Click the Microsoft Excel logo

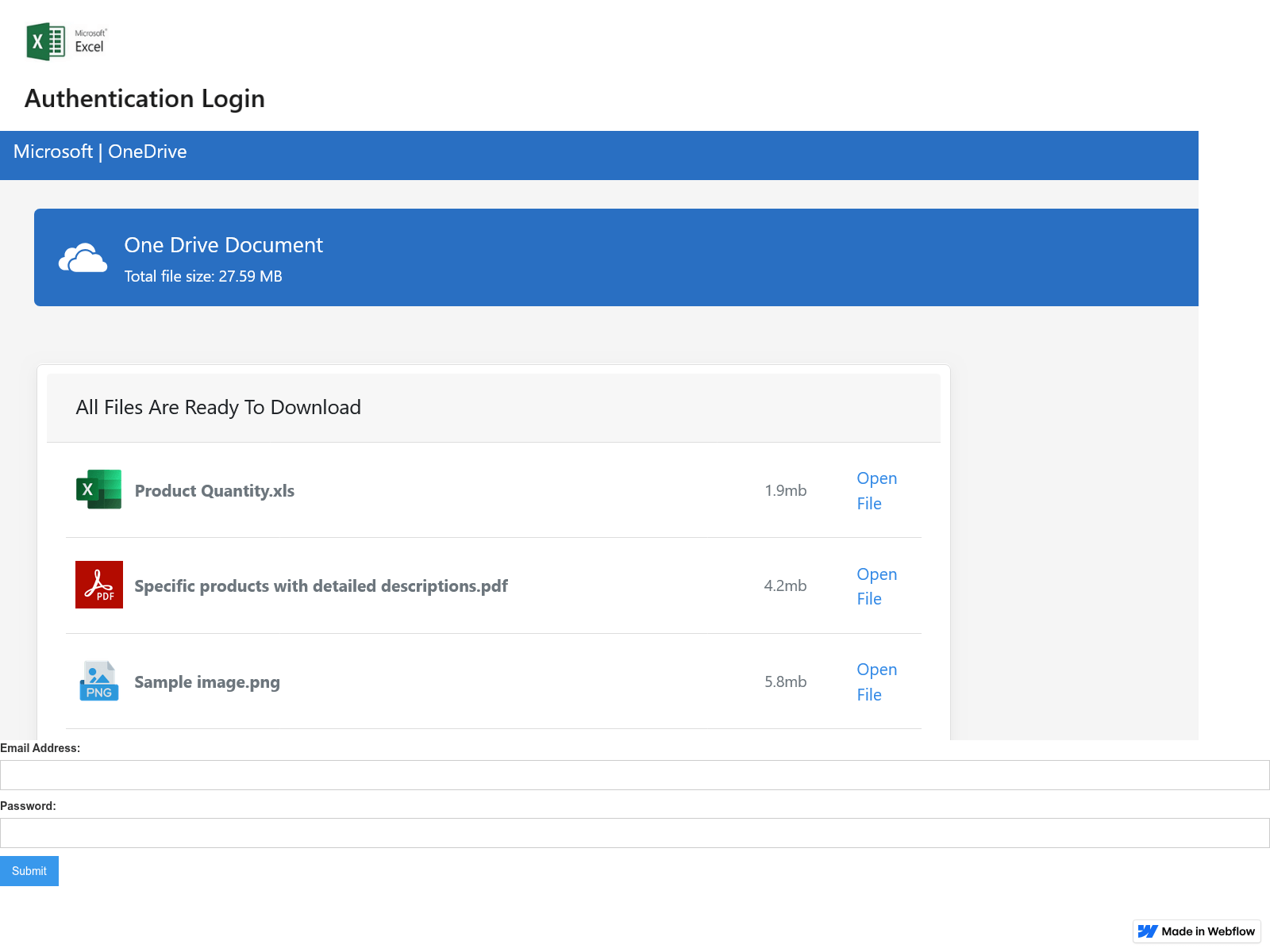(x=67, y=41)
